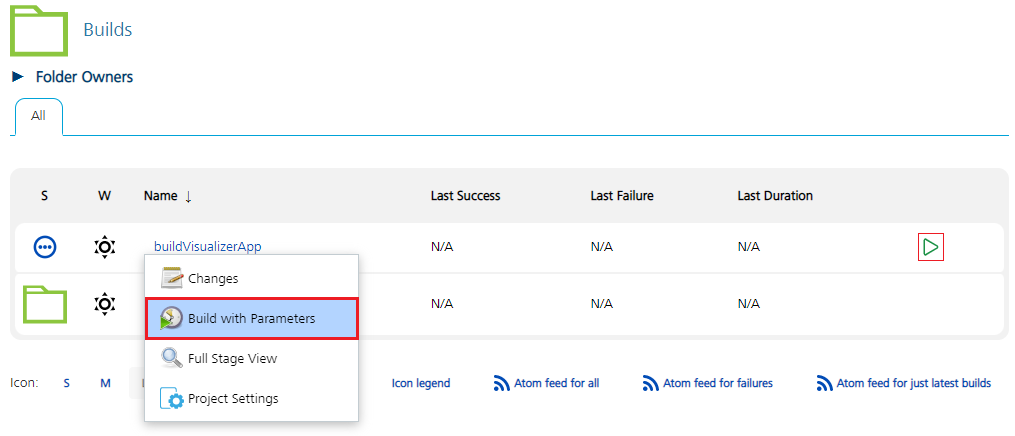The height and width of the screenshot is (436, 1015).
Task: Select Build with Parameters menu item
Action: pyautogui.click(x=251, y=318)
